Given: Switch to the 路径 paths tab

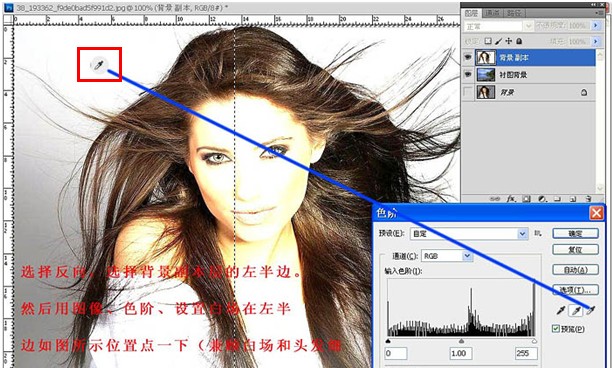Looking at the screenshot, I should tap(514, 13).
